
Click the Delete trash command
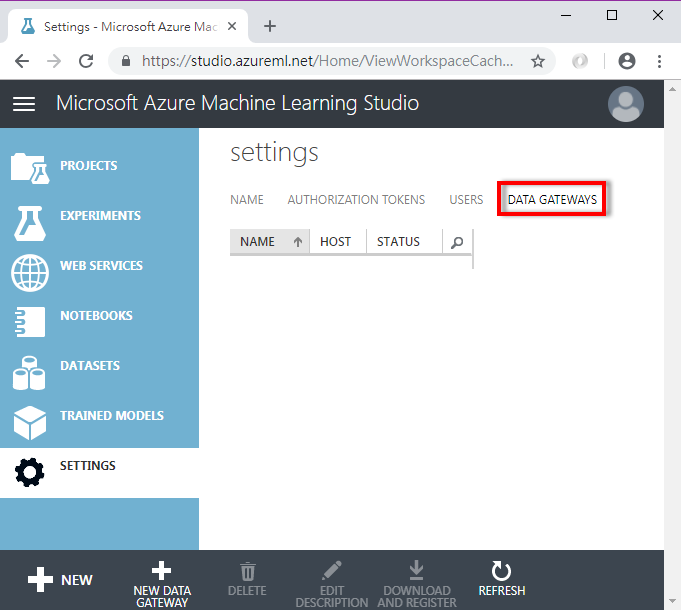pyautogui.click(x=247, y=580)
